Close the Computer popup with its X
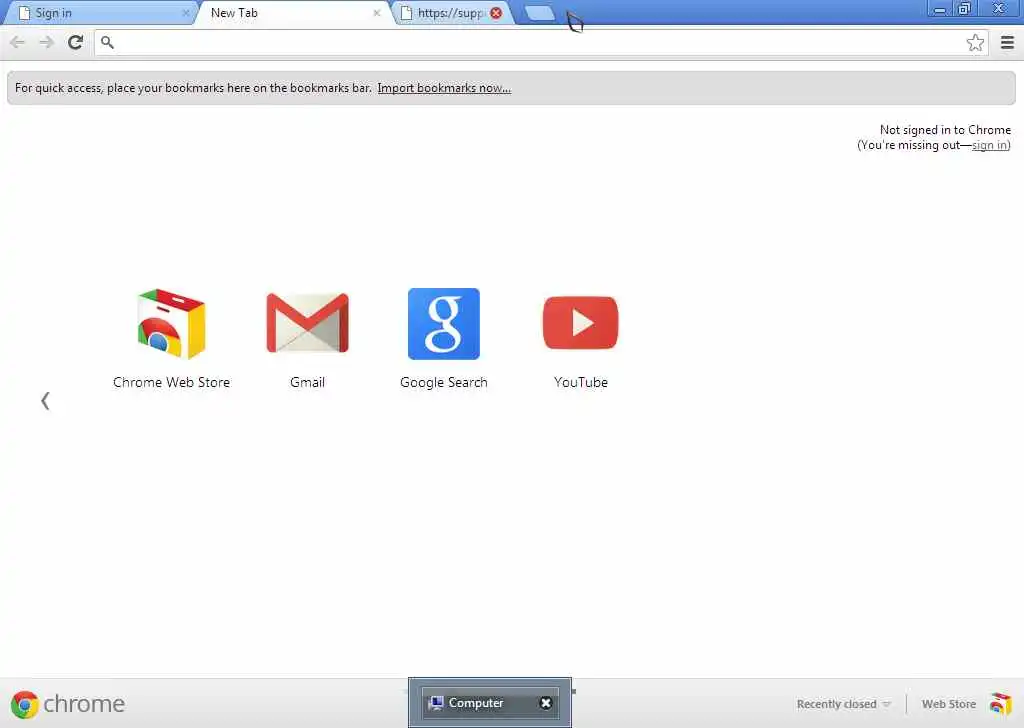Screen dimensions: 1024x728 pos(546,703)
